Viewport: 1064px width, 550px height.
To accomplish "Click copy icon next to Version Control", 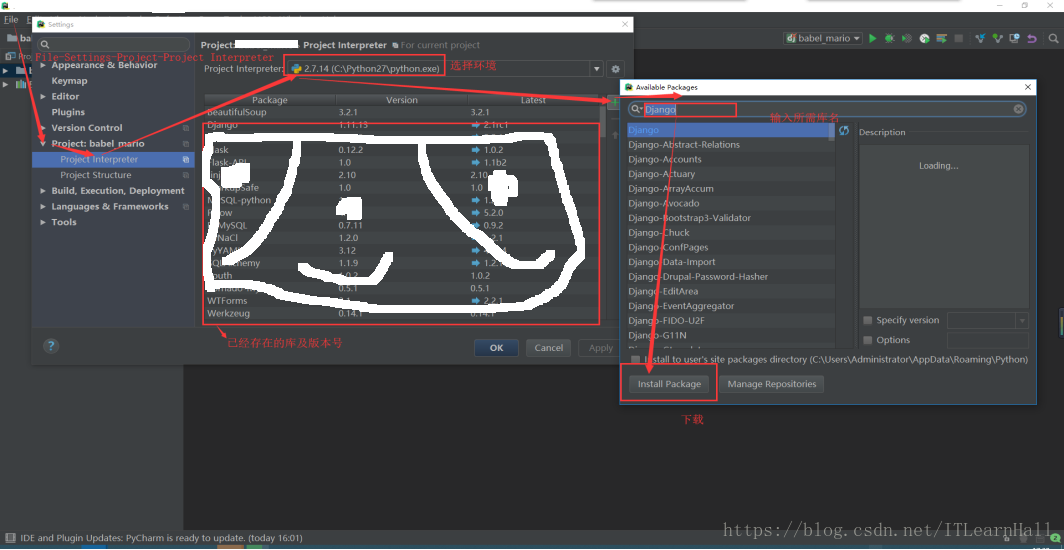I will (186, 128).
